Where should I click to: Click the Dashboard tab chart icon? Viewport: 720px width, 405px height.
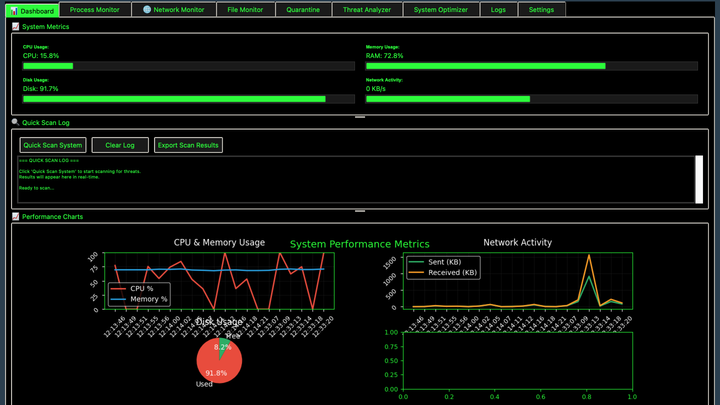point(13,10)
